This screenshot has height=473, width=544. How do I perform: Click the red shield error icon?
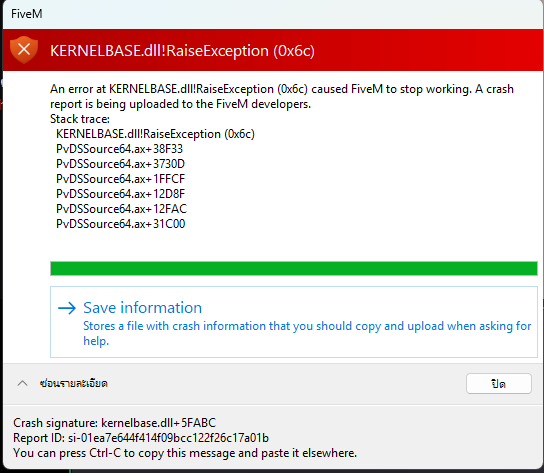[x=24, y=50]
